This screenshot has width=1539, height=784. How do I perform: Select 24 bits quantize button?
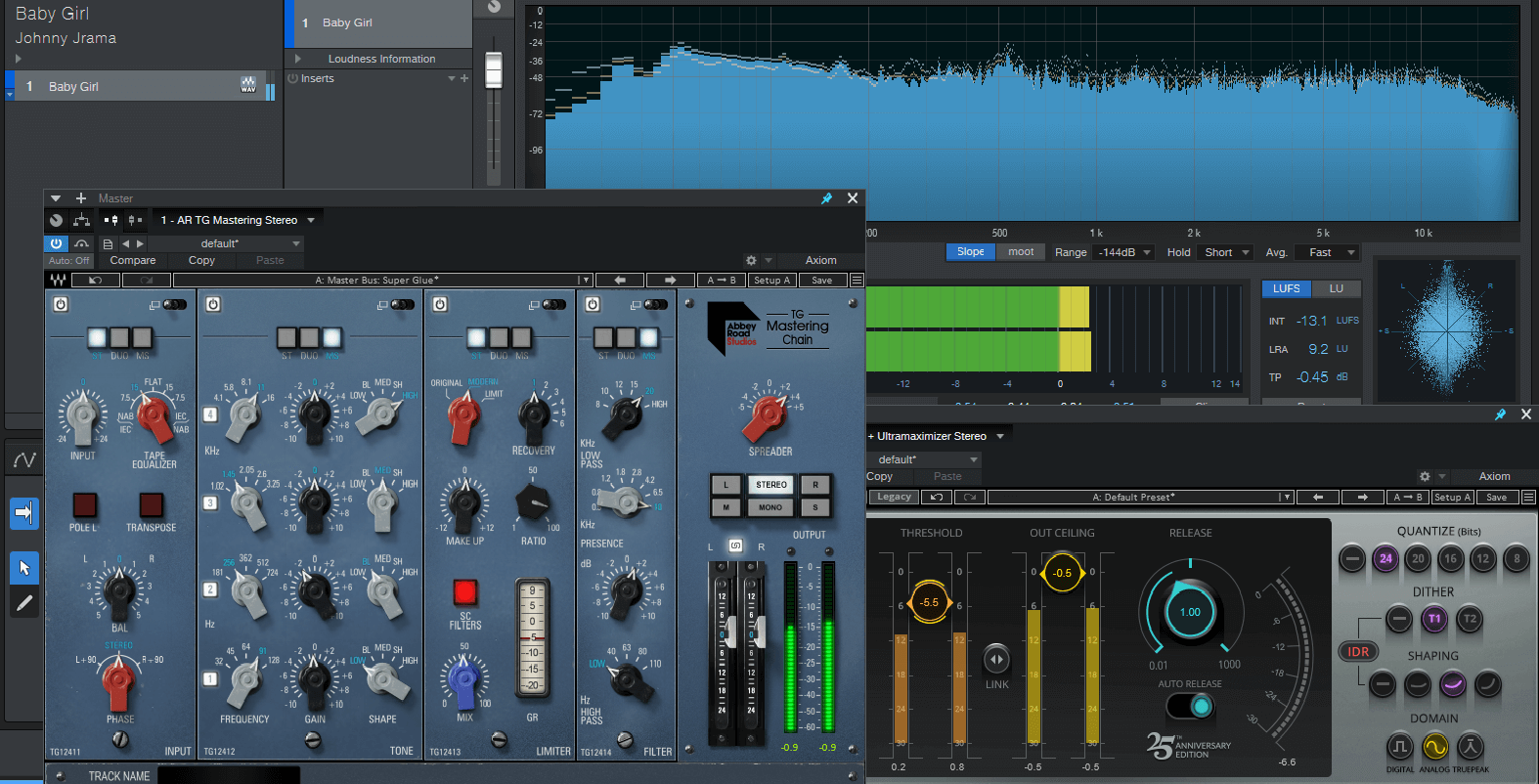click(1385, 558)
